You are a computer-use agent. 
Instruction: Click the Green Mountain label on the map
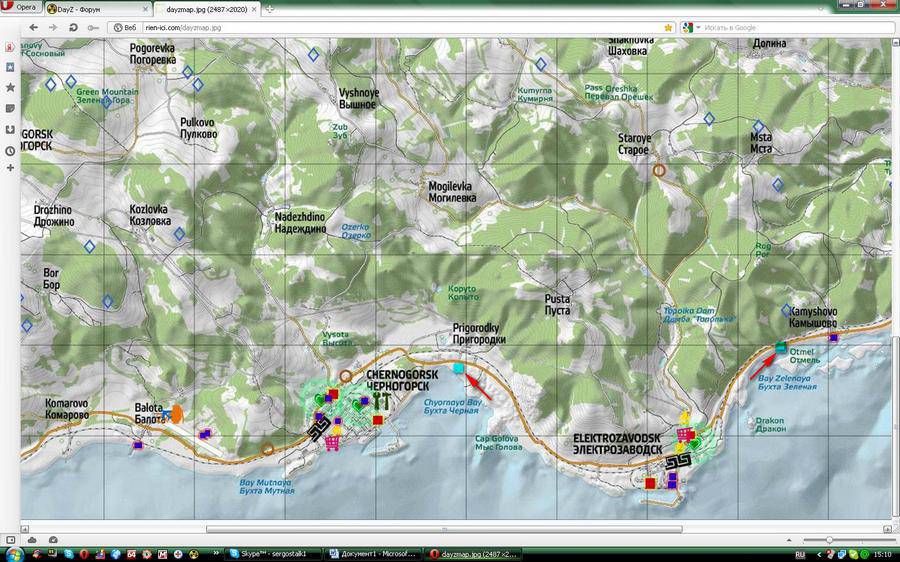pos(107,91)
